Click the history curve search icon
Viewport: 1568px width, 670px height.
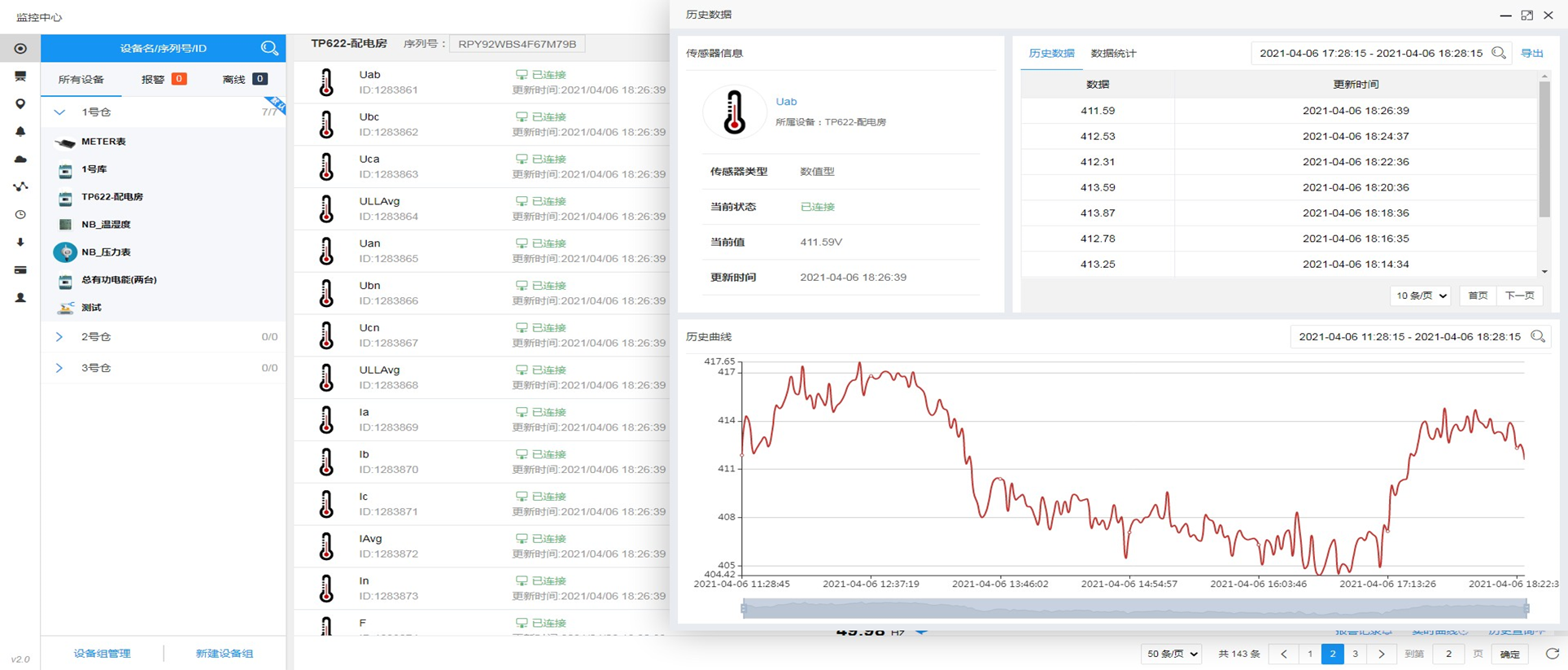click(1537, 336)
